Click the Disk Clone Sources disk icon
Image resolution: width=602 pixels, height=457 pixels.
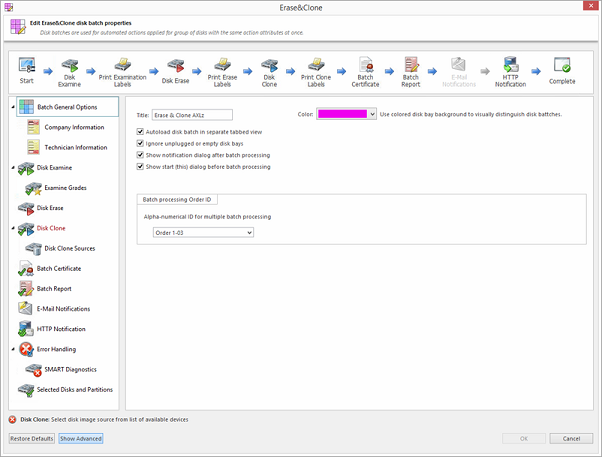pos(33,248)
